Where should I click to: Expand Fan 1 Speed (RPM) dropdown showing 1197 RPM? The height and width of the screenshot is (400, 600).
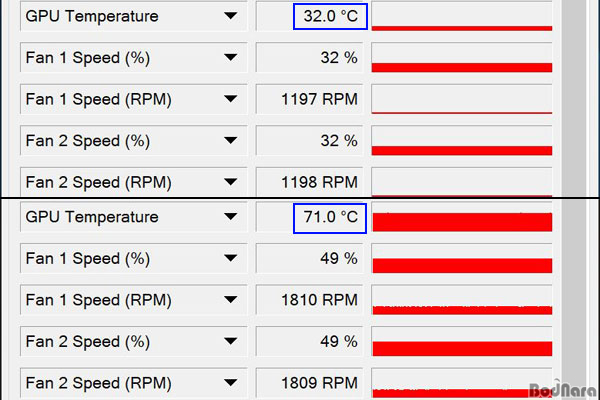tap(231, 99)
